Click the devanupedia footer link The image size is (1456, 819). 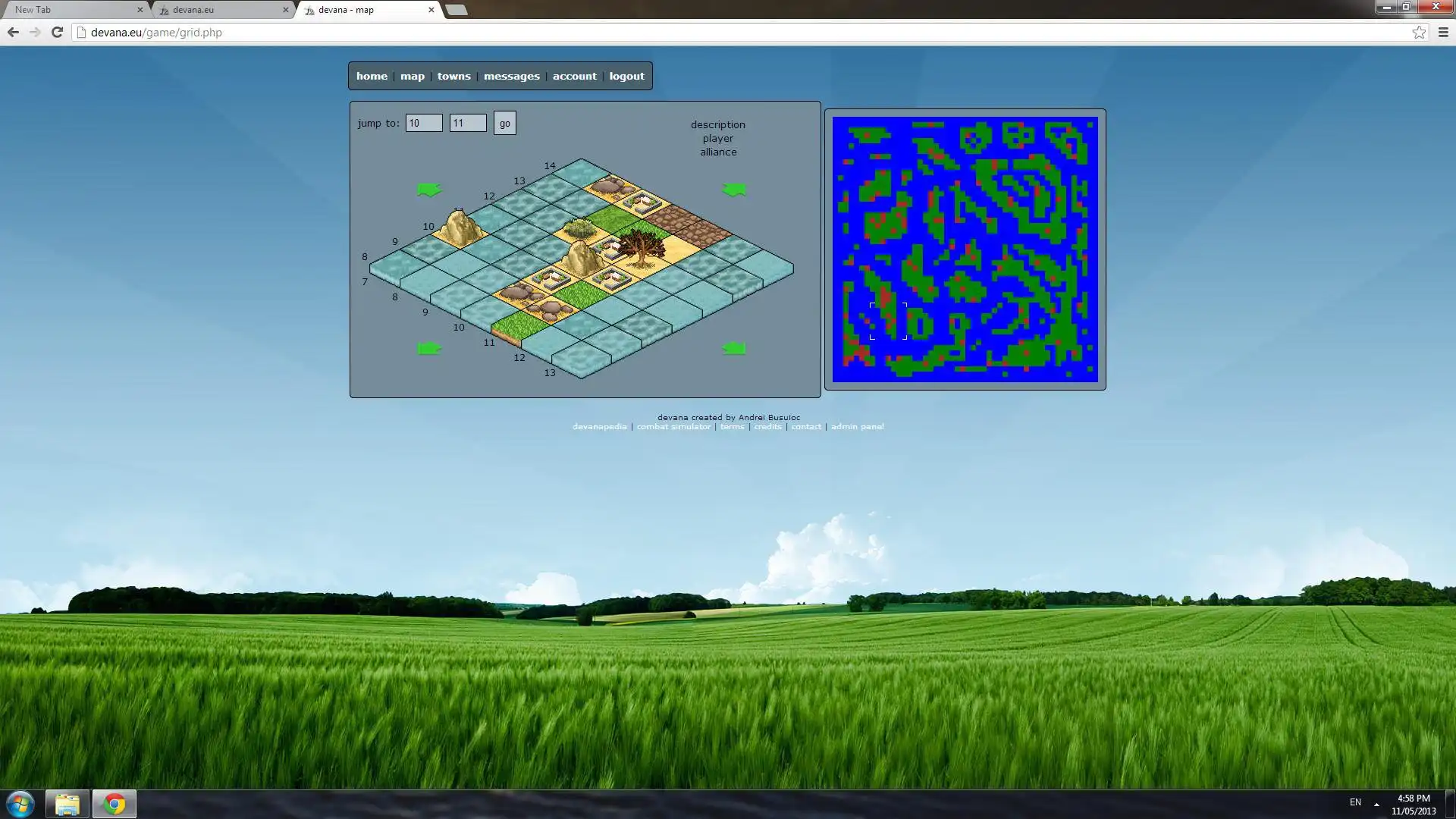pyautogui.click(x=600, y=427)
